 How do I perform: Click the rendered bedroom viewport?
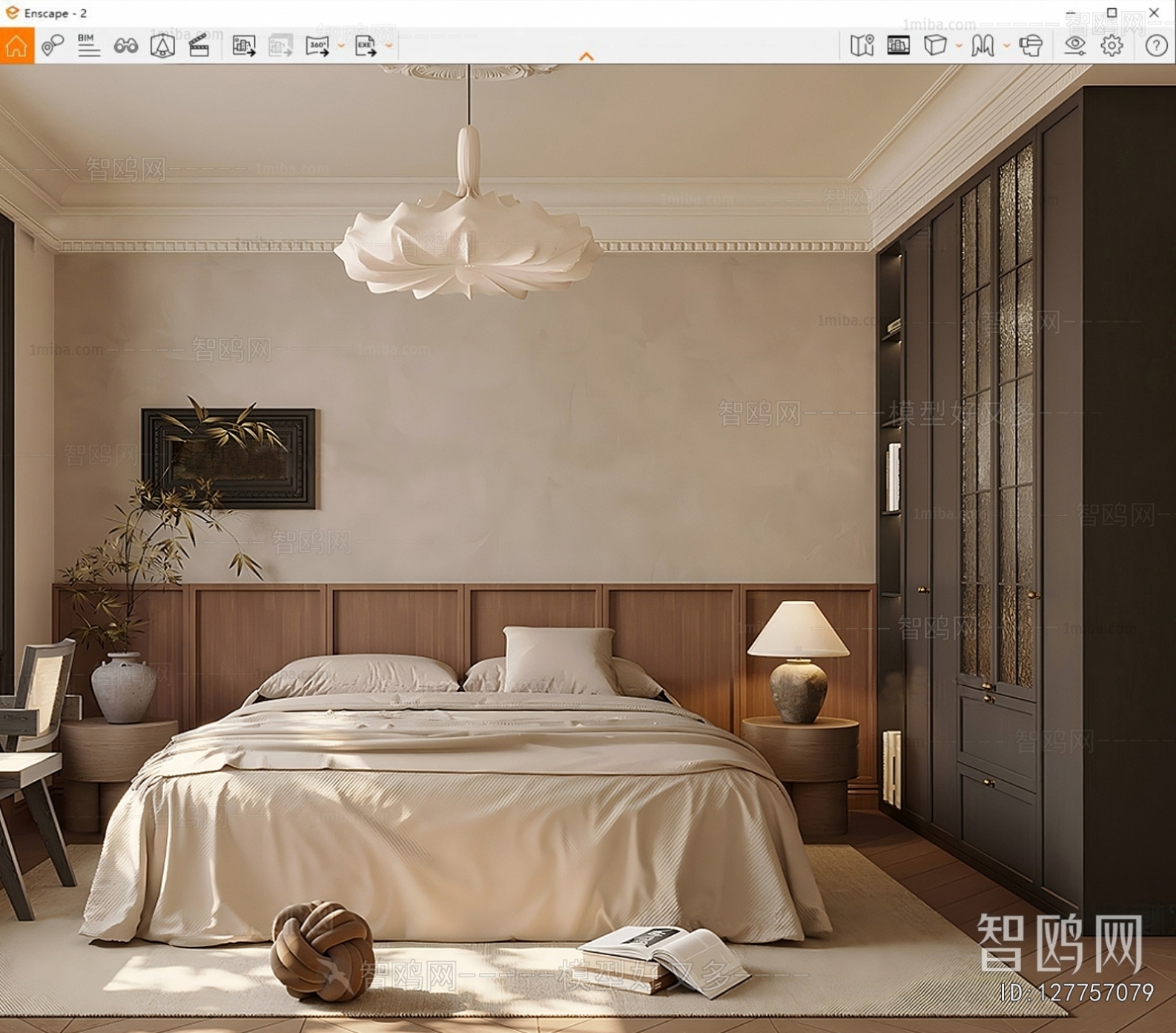pos(588,548)
